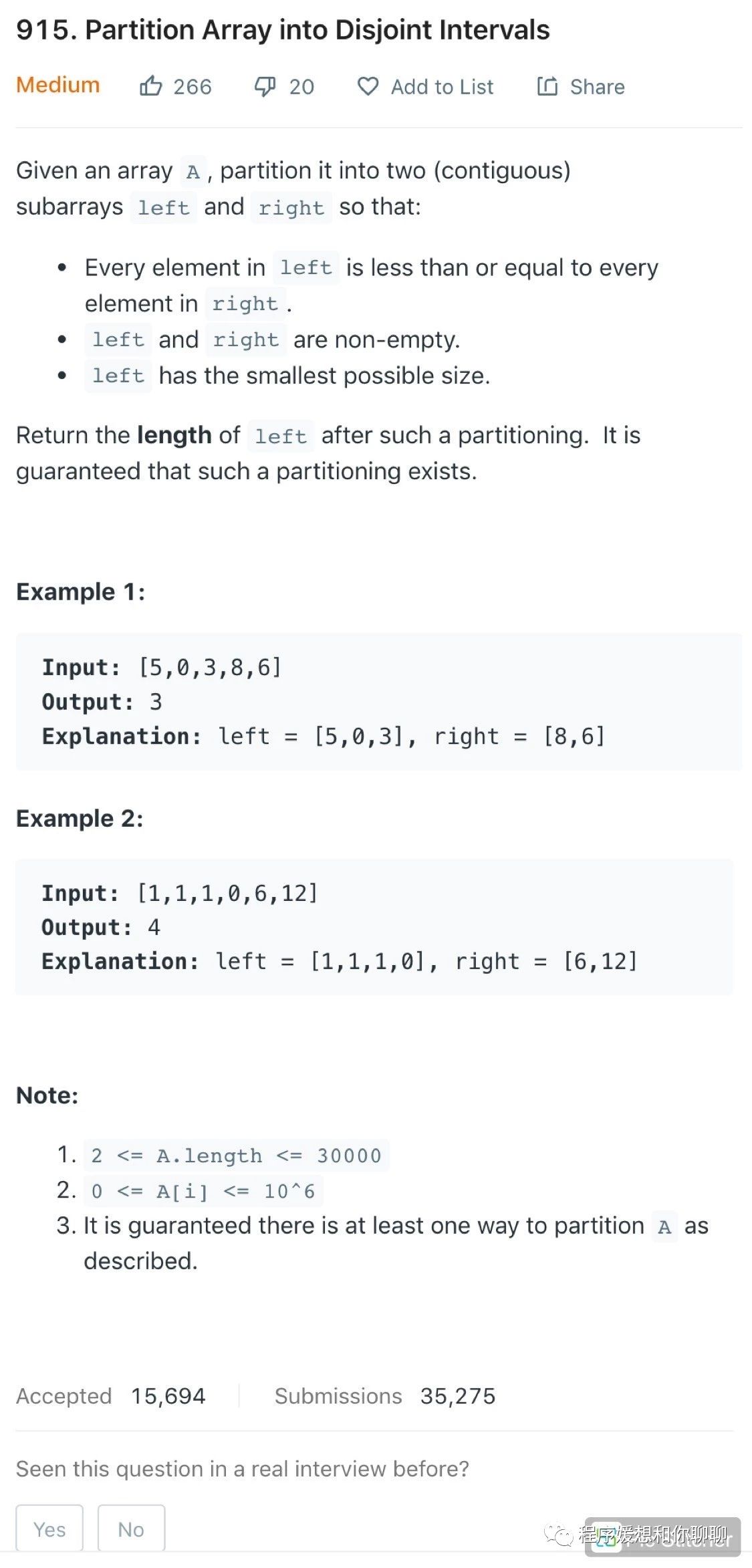
Task: Click the heart icon beside Add to List
Action: pos(368,86)
